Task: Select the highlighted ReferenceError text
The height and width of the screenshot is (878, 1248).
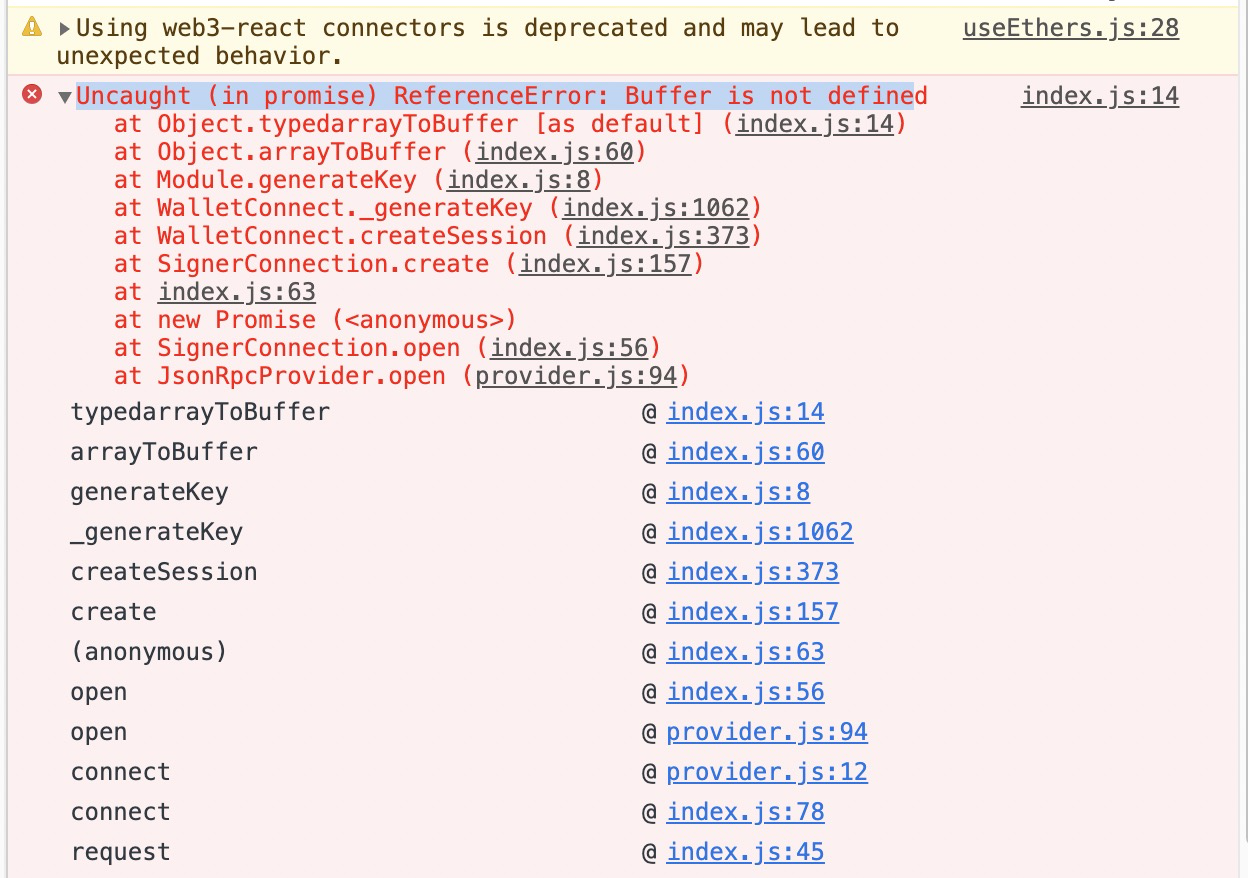Action: 500,95
